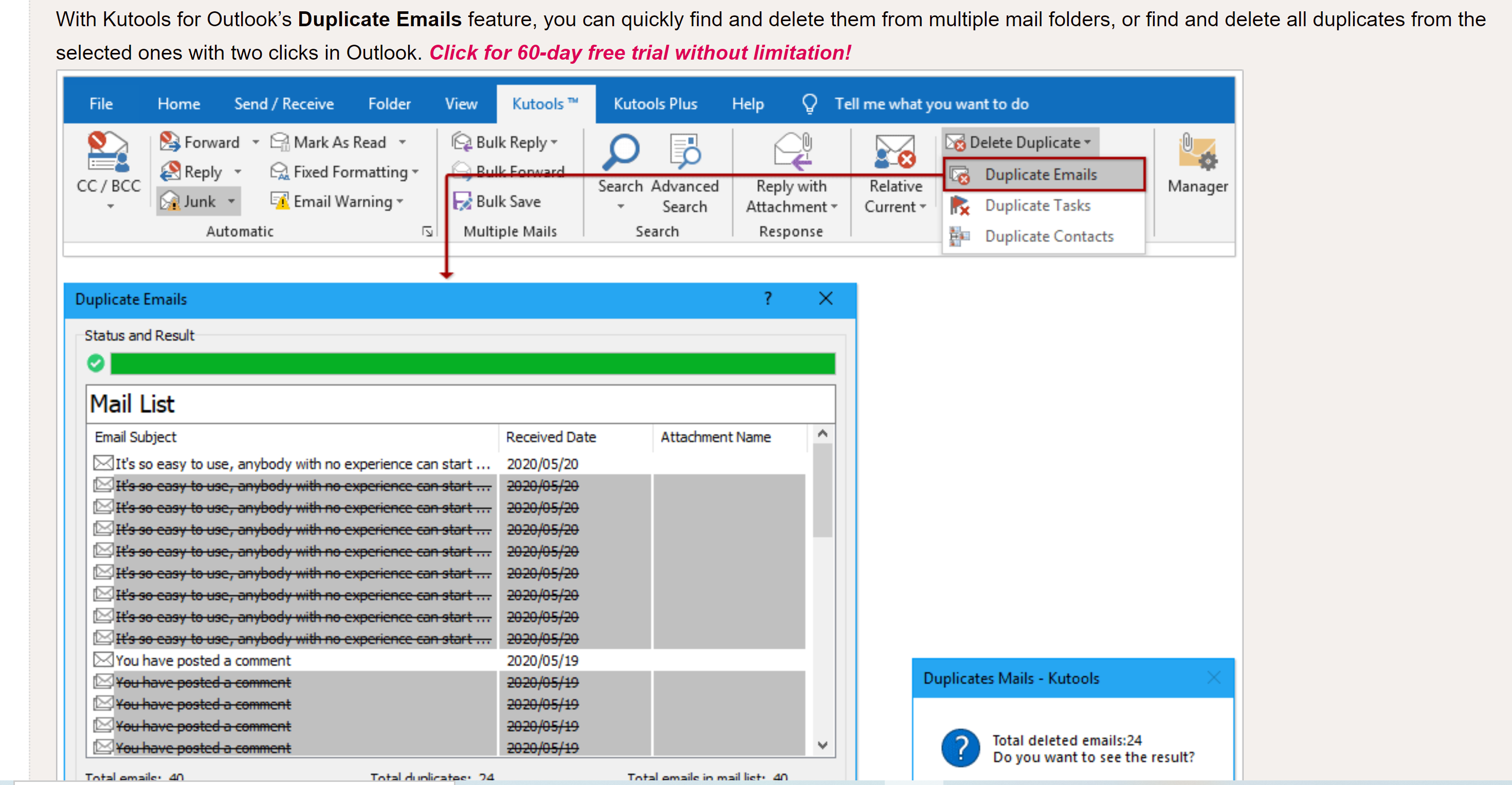Switch to the Kutools Plus tab

tap(655, 104)
